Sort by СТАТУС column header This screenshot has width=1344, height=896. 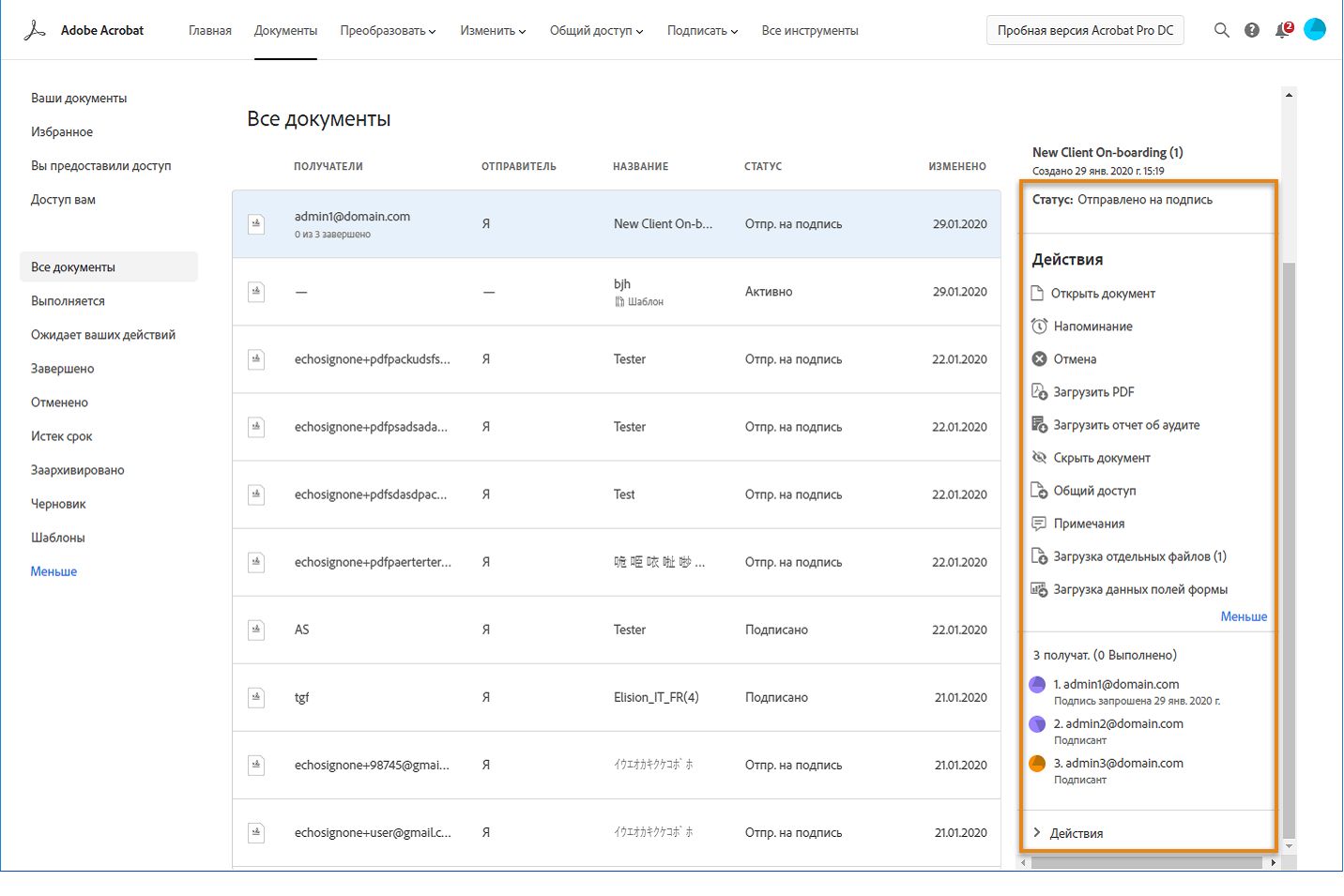coord(763,166)
